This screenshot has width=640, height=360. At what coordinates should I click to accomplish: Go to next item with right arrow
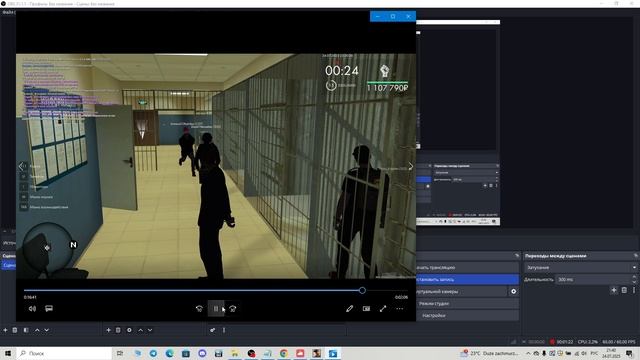pos(411,166)
